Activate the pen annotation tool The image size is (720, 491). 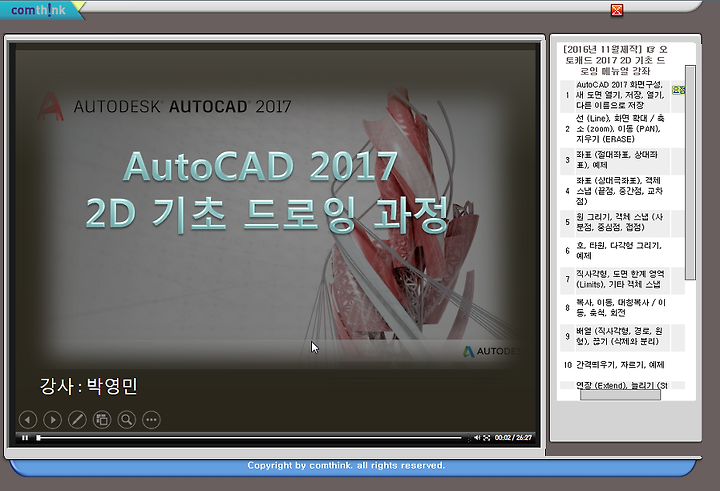[x=77, y=420]
